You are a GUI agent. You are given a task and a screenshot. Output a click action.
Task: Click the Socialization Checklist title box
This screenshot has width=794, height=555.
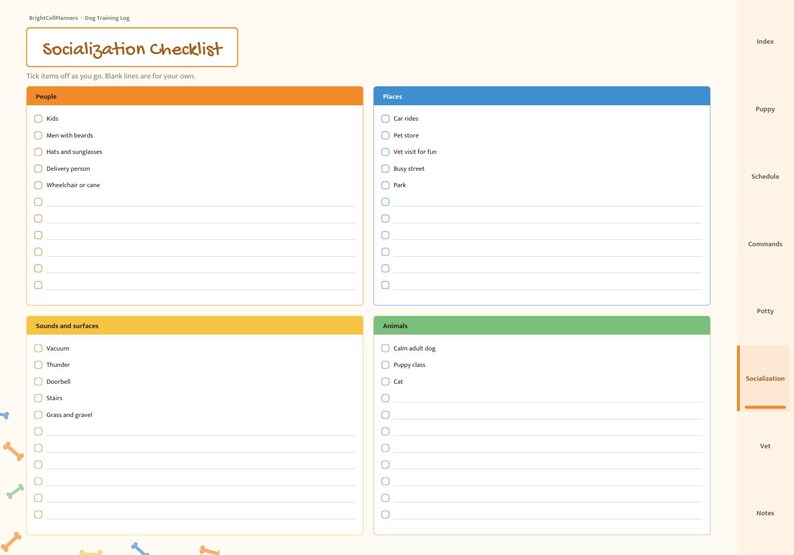click(x=132, y=48)
